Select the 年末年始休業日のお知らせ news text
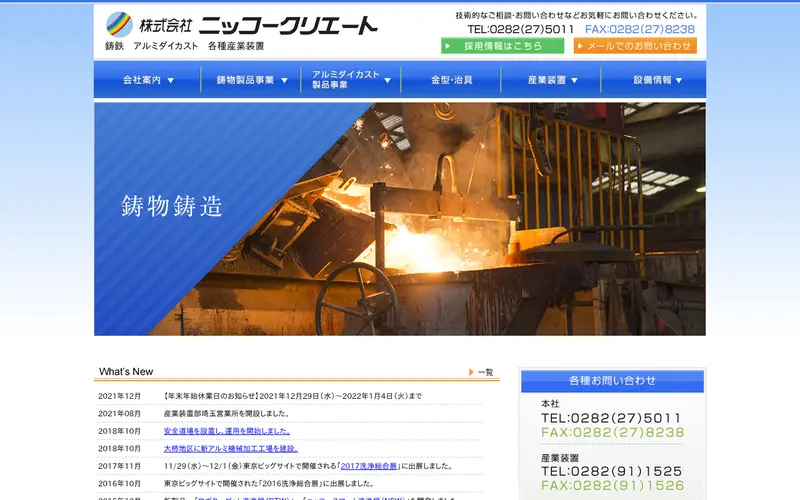800x500 pixels. (x=293, y=396)
